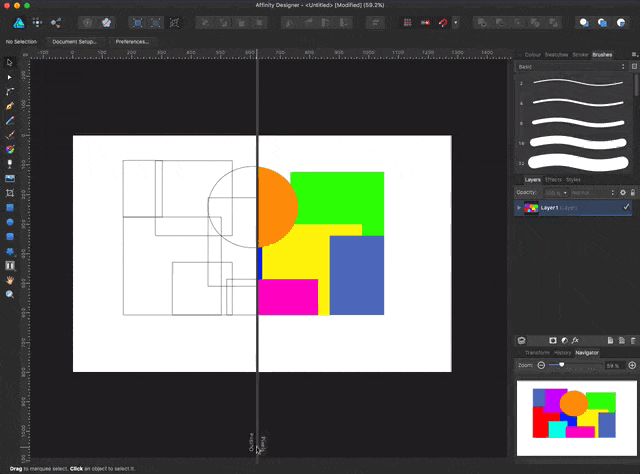Switch to the Swatches tab
This screenshot has height=474, width=641.
557,55
